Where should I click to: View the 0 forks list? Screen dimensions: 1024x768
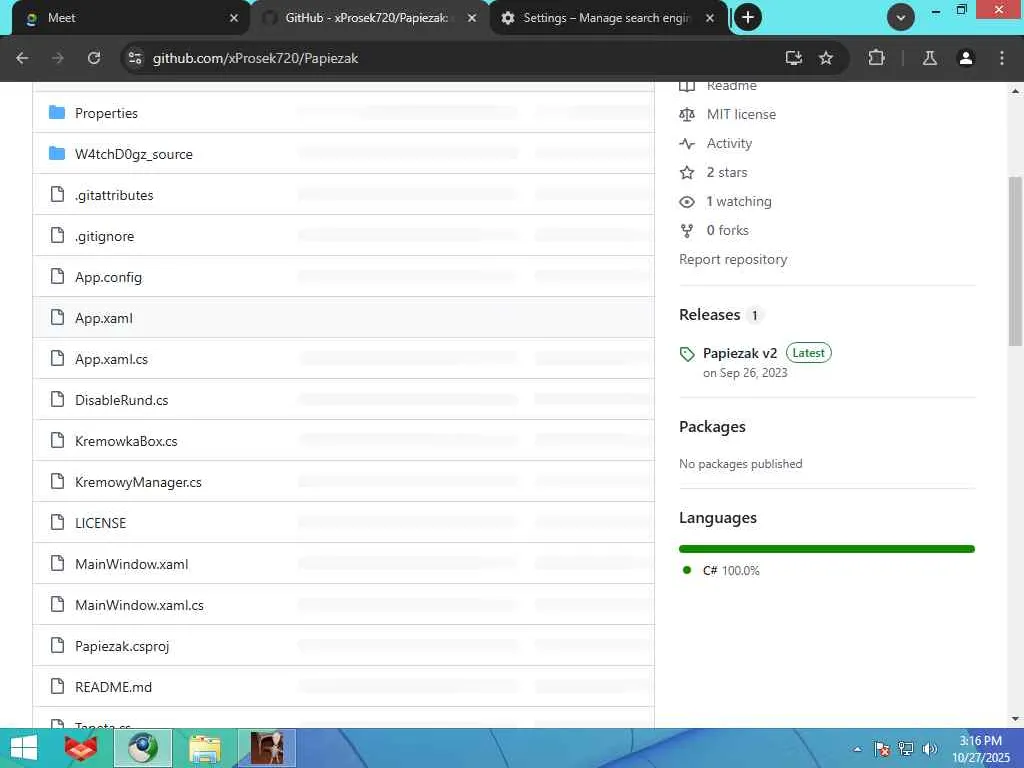click(728, 231)
